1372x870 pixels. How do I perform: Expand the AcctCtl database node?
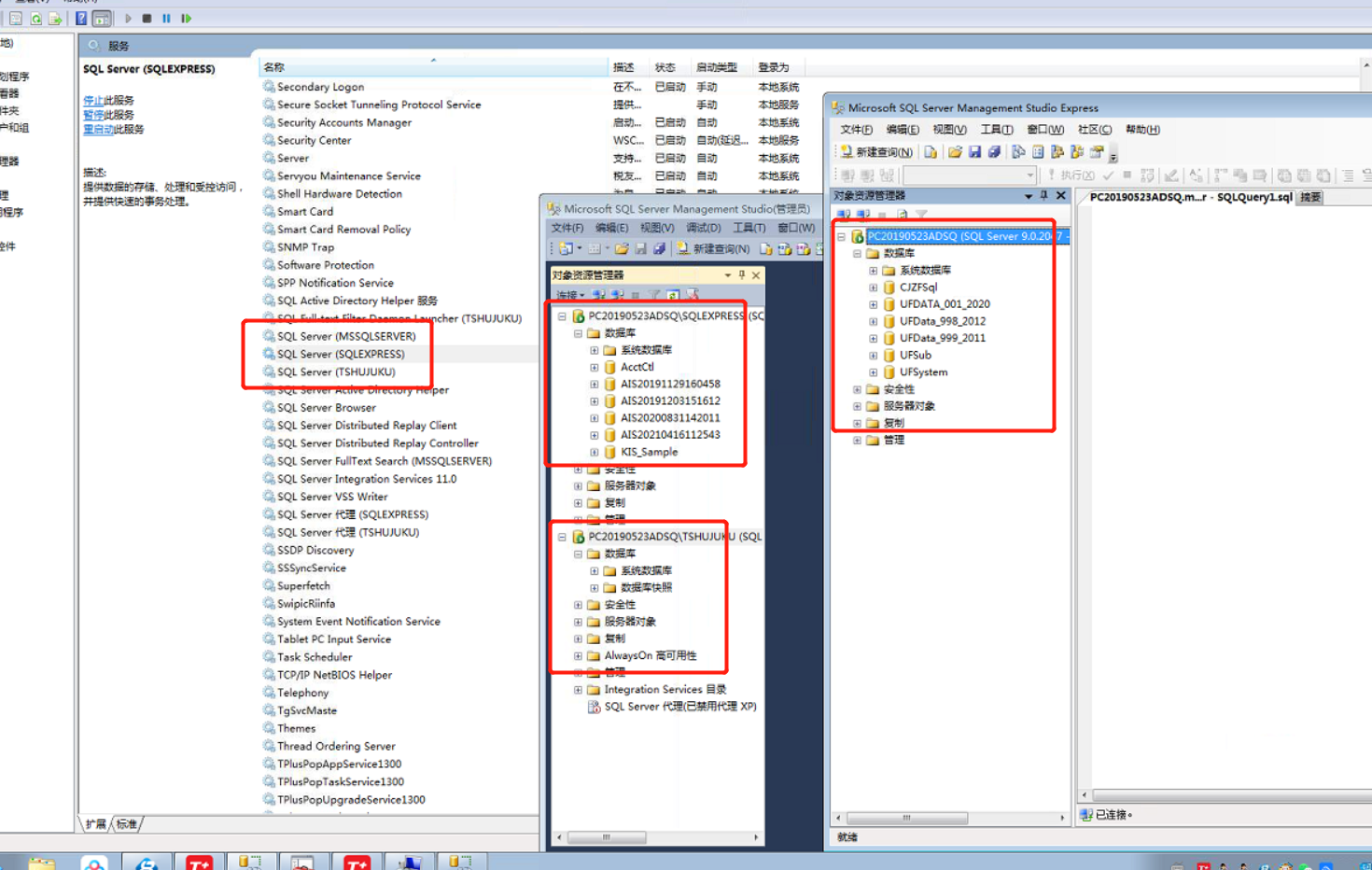coord(595,367)
